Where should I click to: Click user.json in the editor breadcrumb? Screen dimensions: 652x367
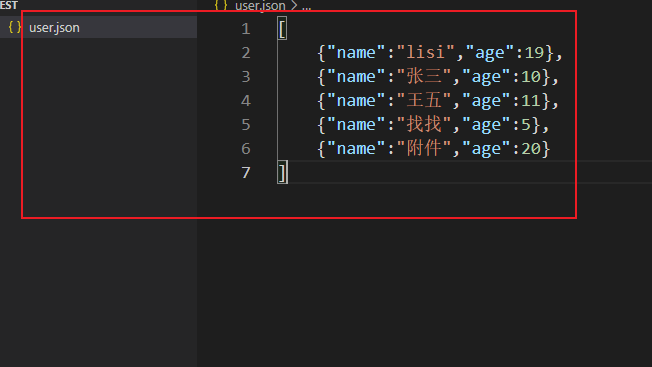coord(260,6)
